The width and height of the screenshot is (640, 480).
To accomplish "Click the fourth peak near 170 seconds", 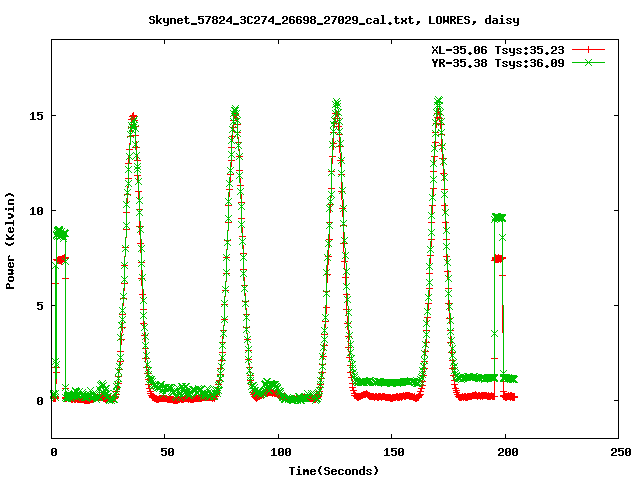I will 439,102.
